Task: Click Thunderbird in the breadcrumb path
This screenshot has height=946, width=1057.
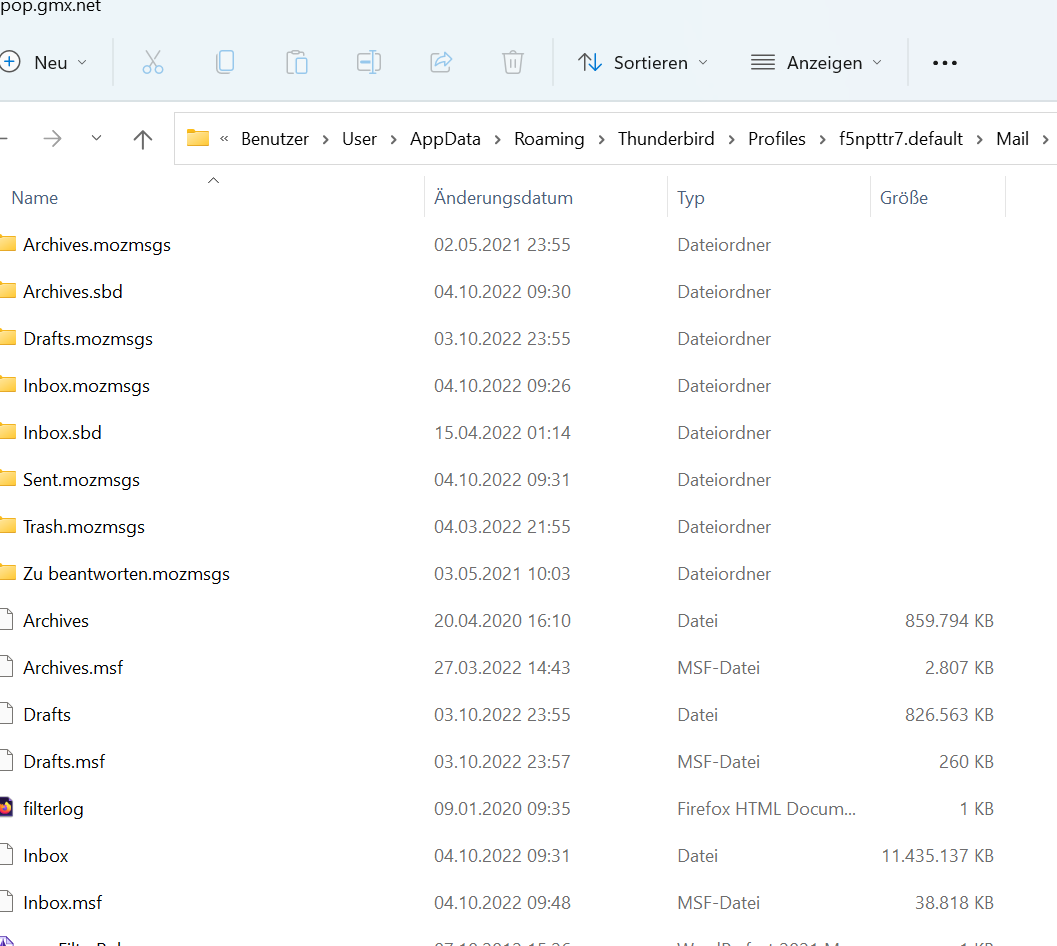Action: [666, 139]
